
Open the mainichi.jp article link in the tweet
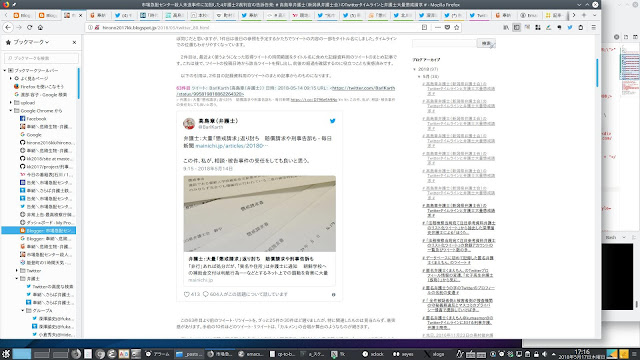232,146
